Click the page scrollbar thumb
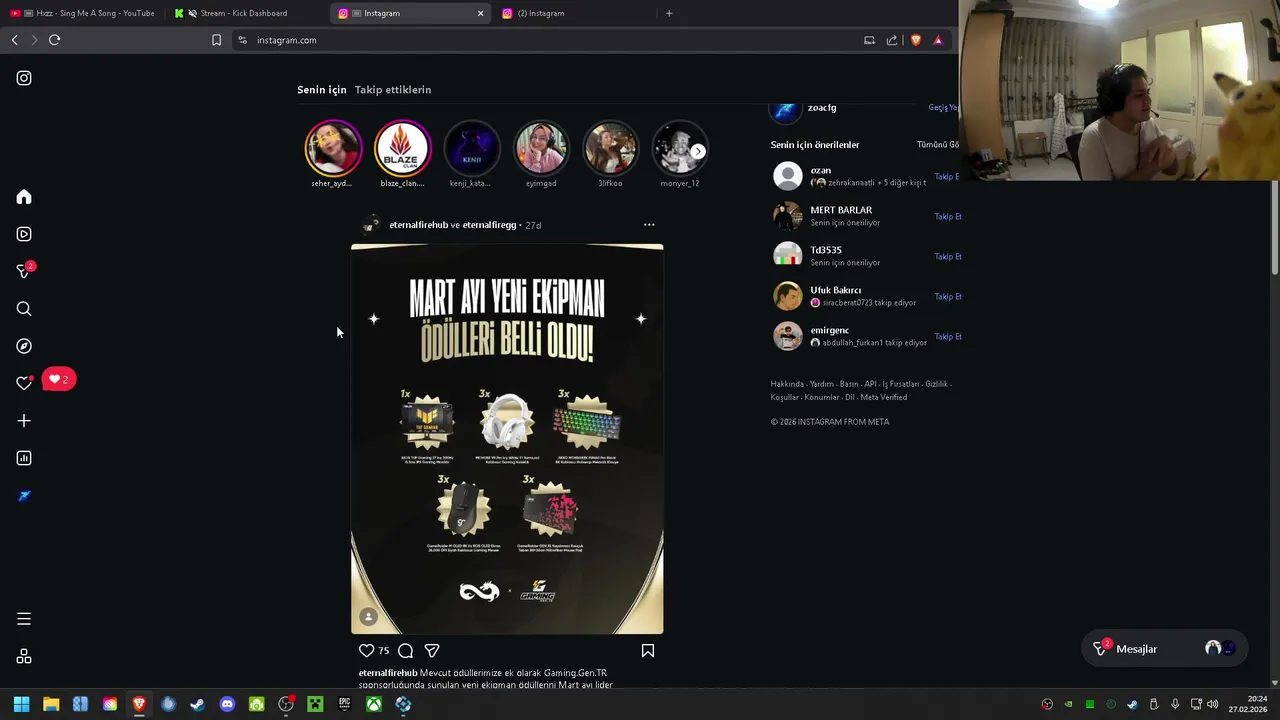Image resolution: width=1280 pixels, height=720 pixels. point(1274,227)
